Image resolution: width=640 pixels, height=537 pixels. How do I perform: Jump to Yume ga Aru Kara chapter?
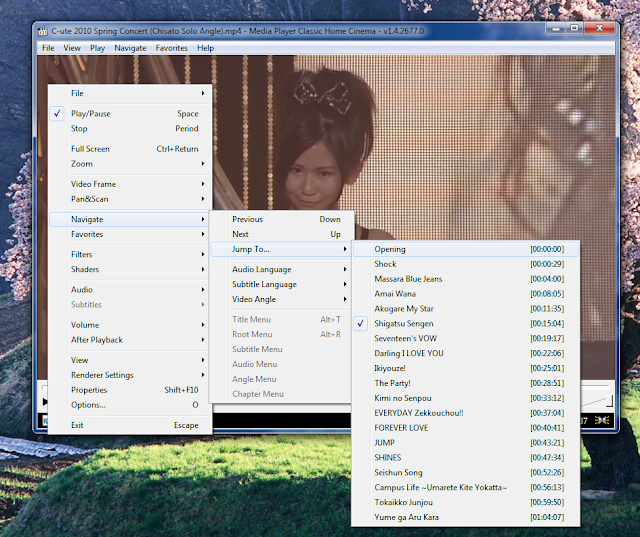pos(466,517)
